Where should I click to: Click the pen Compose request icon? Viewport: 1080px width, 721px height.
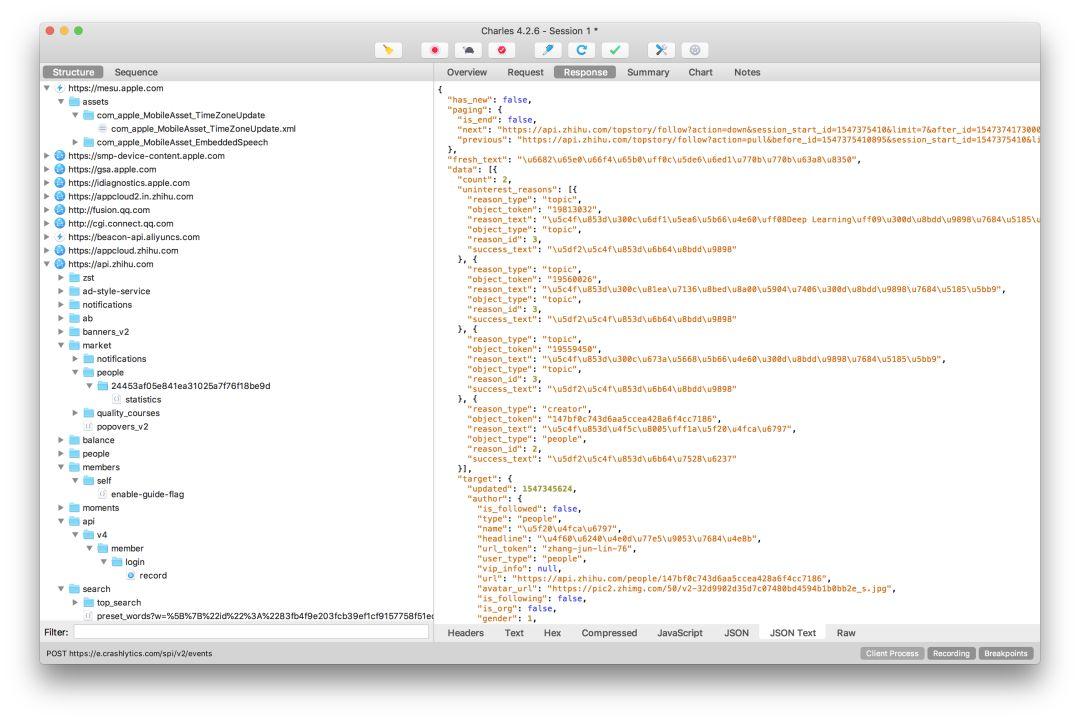pyautogui.click(x=548, y=50)
